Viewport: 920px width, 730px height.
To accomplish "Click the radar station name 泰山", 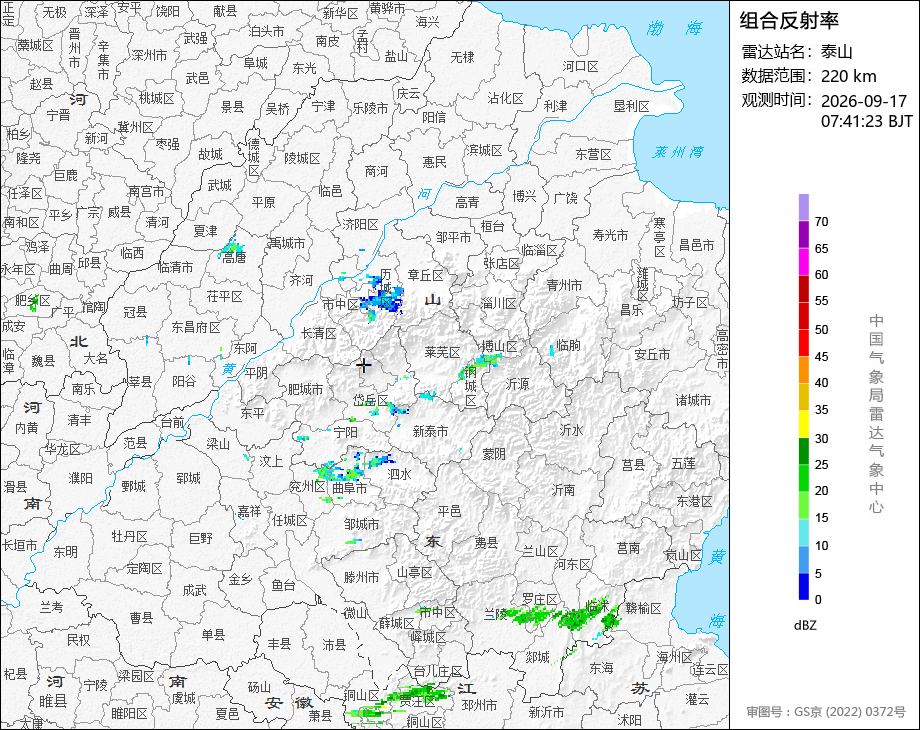I will pyautogui.click(x=837, y=52).
